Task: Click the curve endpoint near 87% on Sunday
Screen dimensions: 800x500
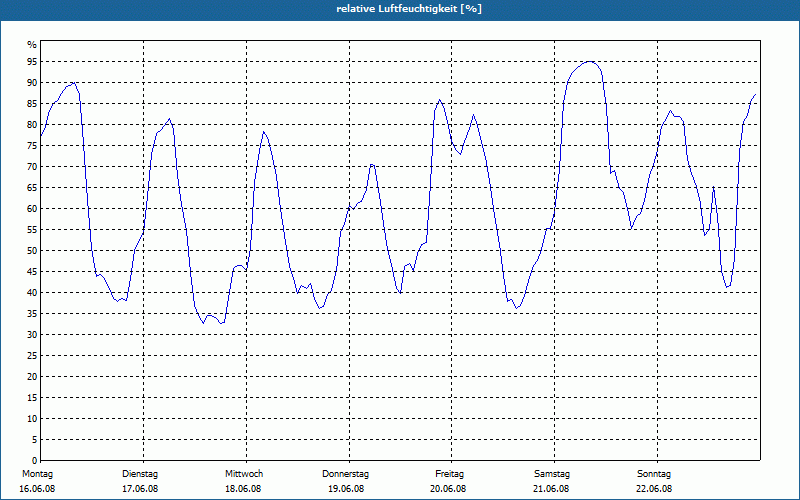Action: 755,95
